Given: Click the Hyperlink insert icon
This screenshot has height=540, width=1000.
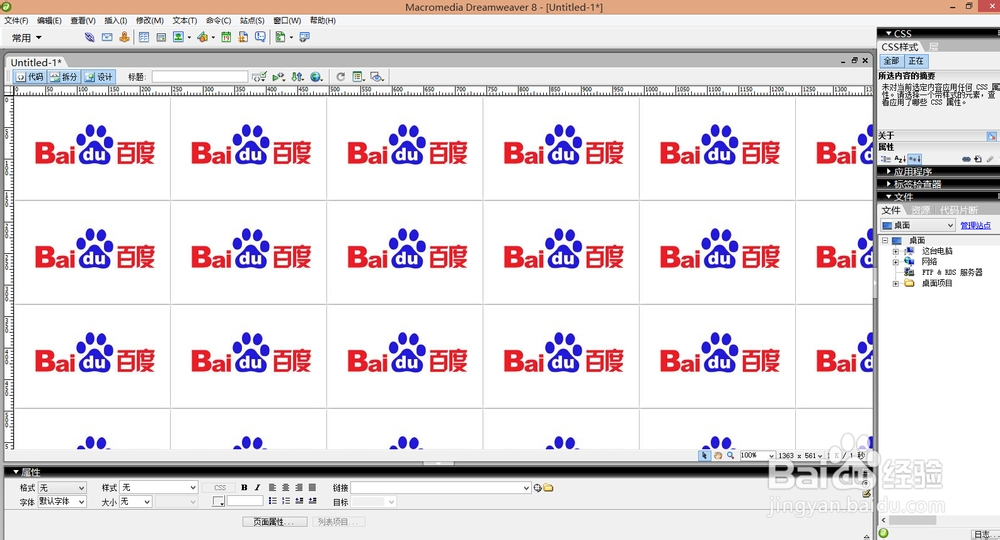Looking at the screenshot, I should 89,38.
